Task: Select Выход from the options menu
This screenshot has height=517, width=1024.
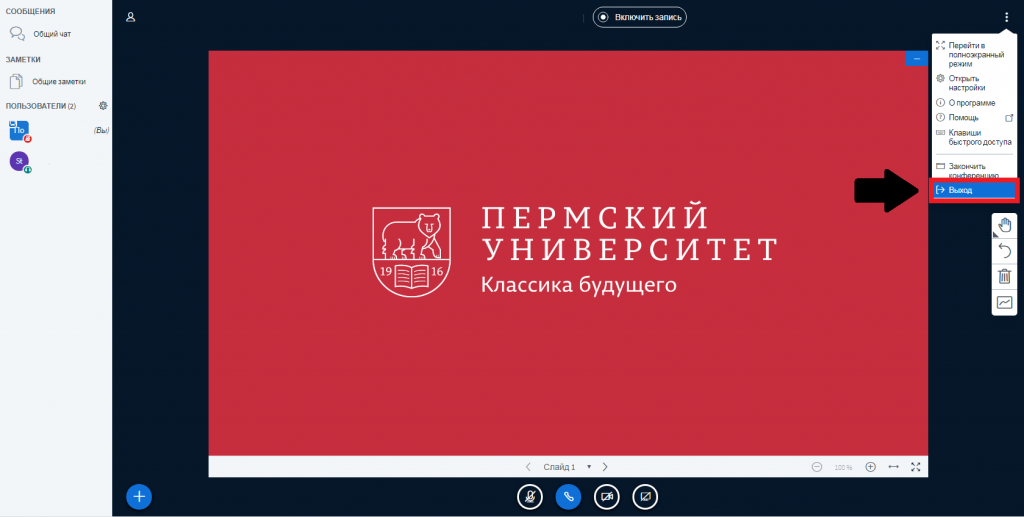Action: [973, 190]
